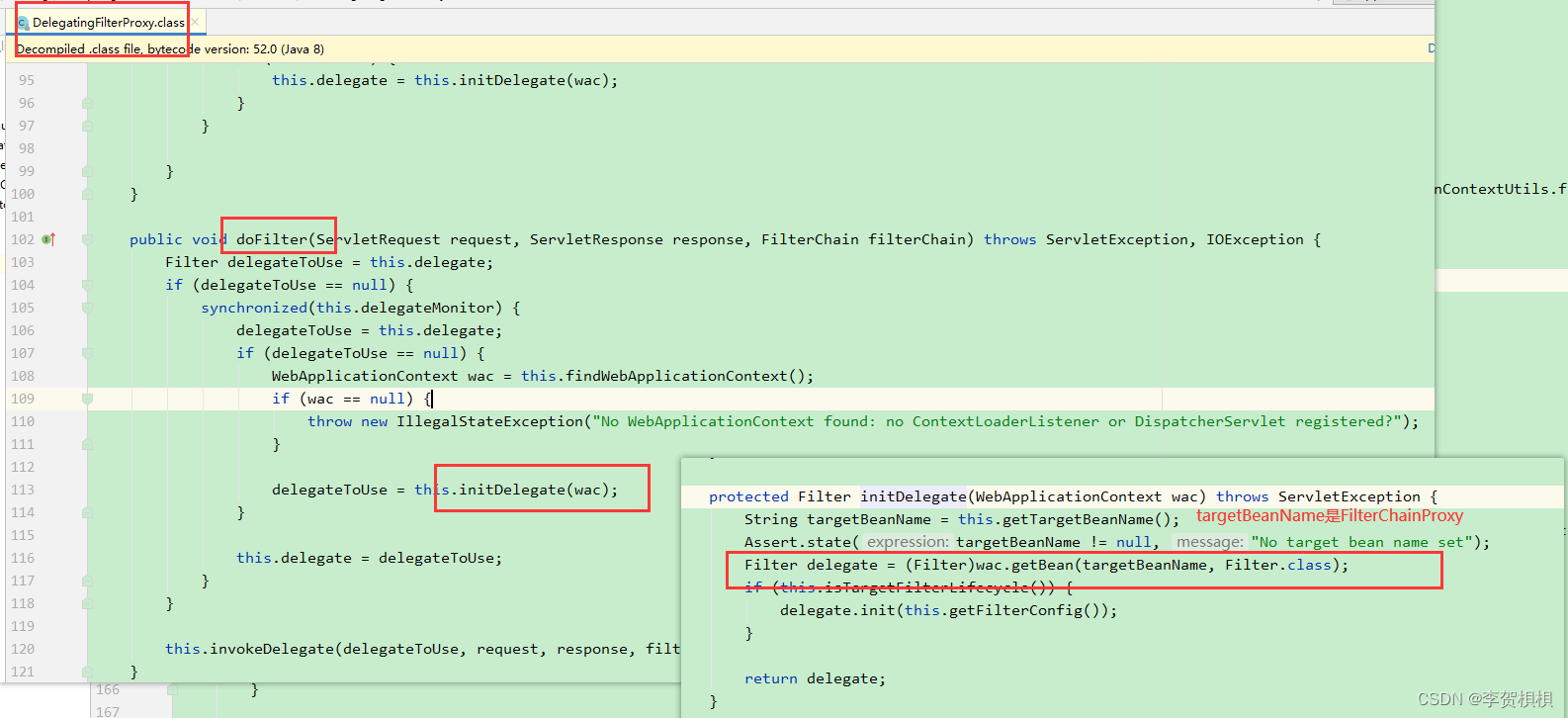Click line number 116 in the gutter
This screenshot has height=718, width=1568.
tap(22, 558)
